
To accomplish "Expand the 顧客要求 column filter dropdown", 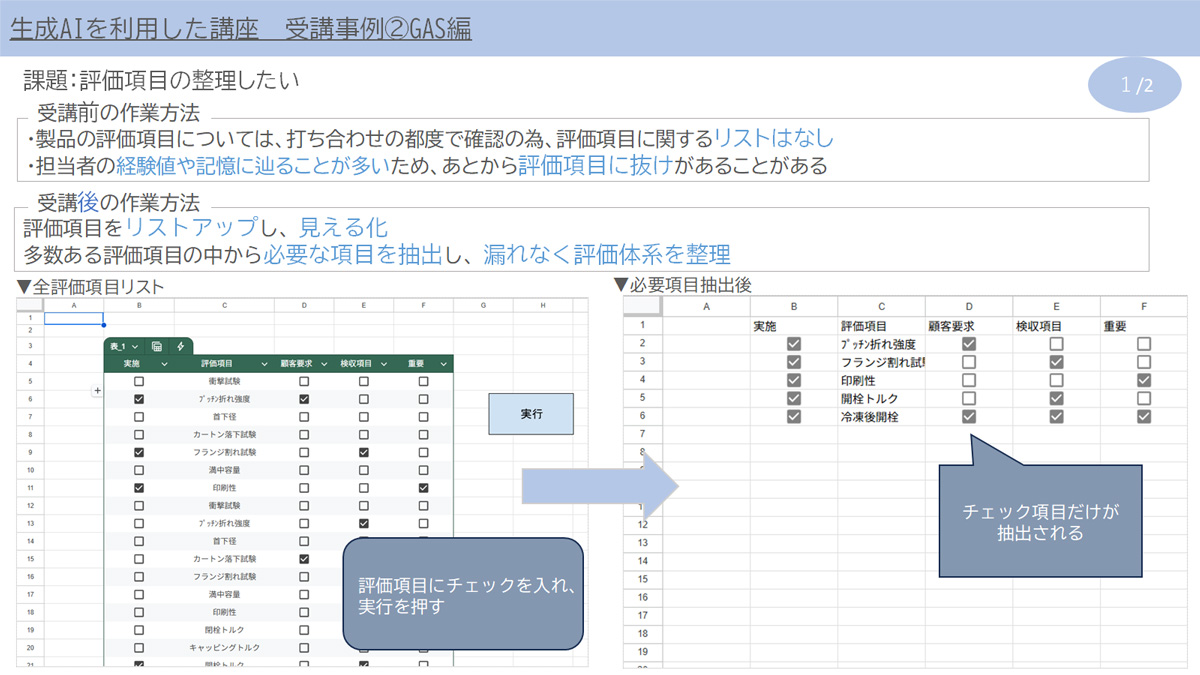I will tap(324, 364).
